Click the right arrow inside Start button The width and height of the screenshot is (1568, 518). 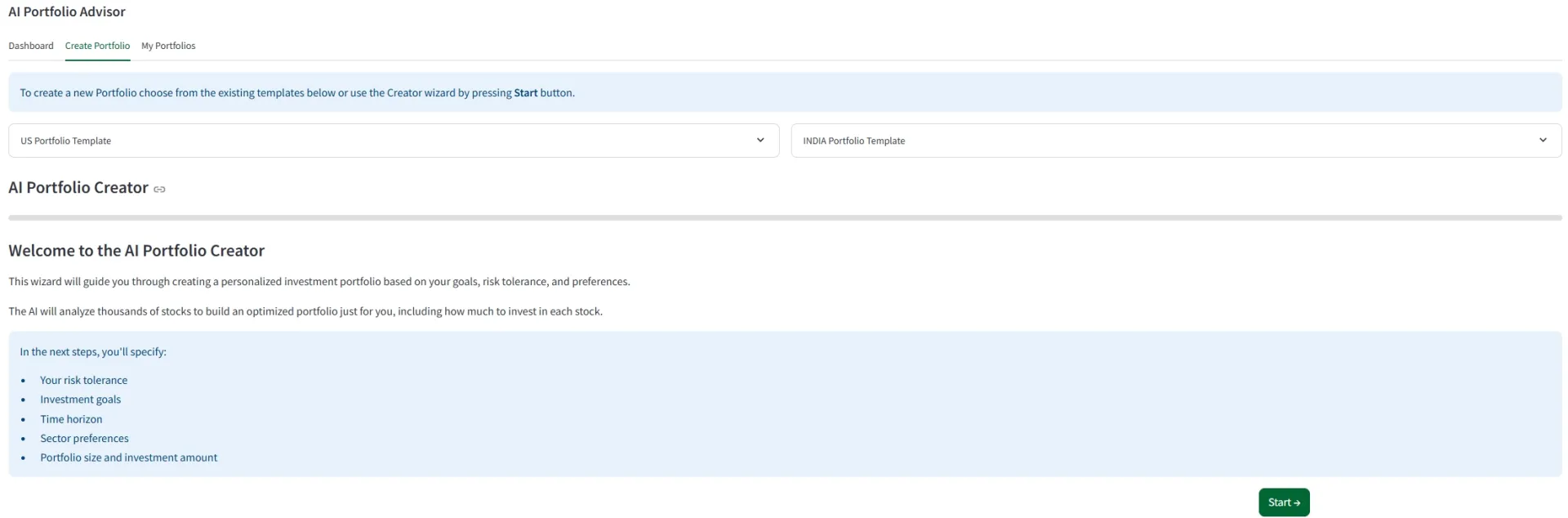1297,503
